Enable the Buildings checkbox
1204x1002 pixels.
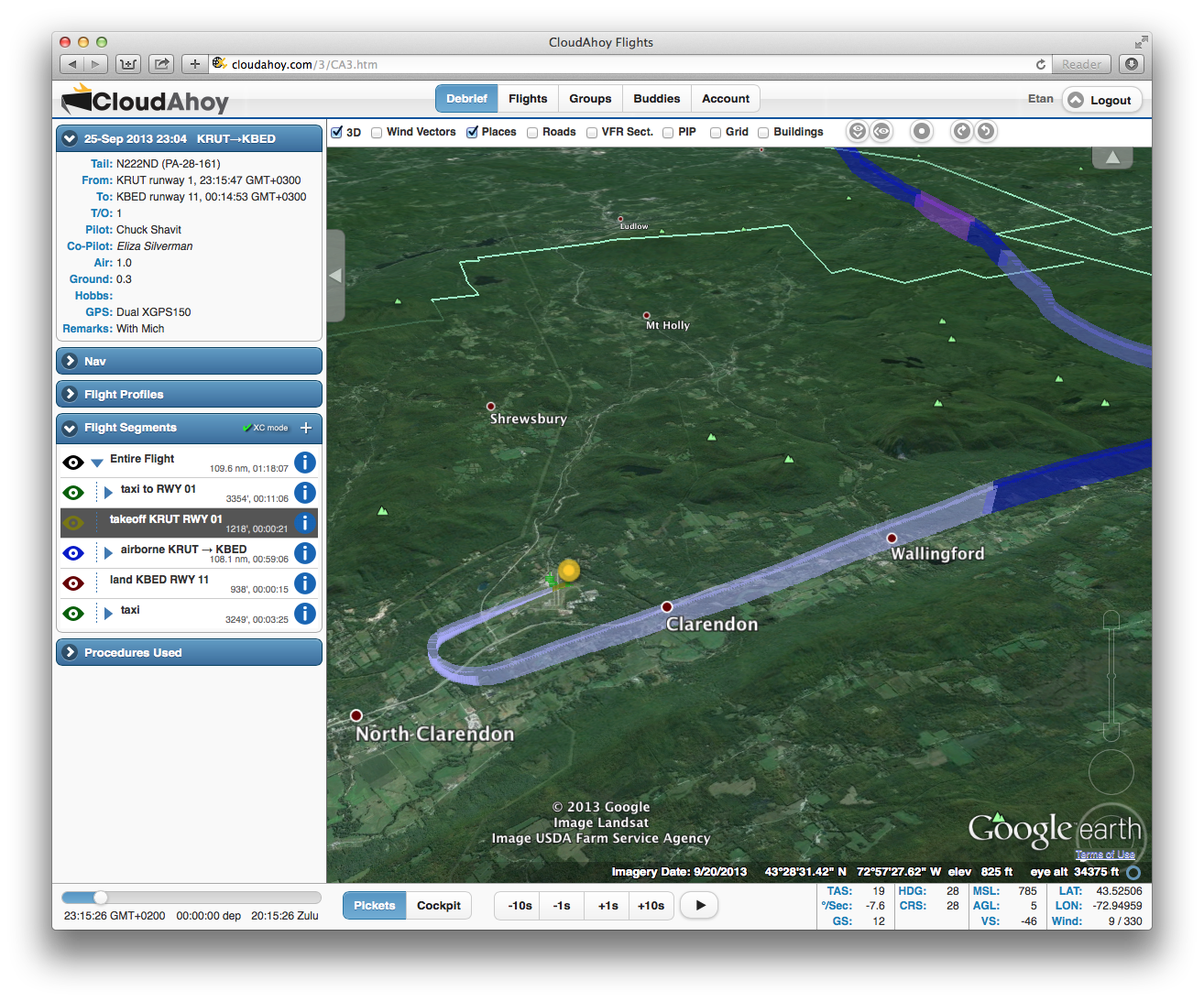click(763, 133)
